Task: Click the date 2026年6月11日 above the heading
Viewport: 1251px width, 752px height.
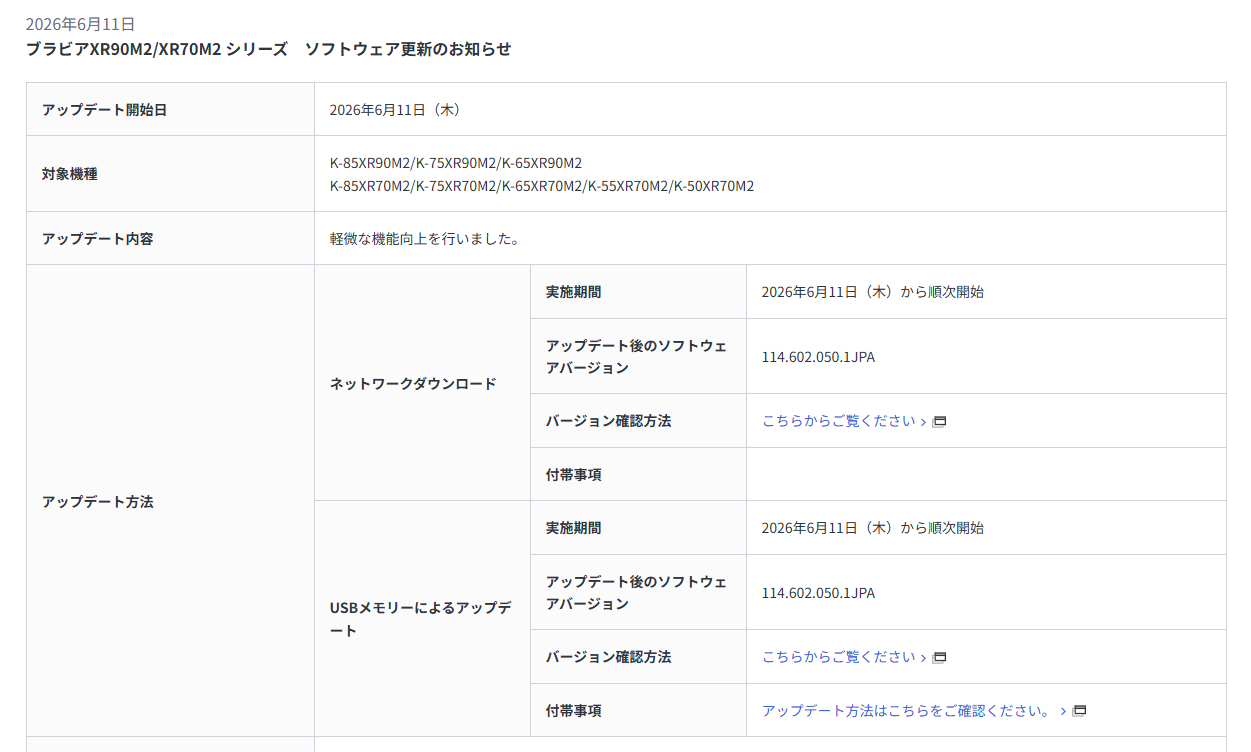Action: [x=80, y=24]
